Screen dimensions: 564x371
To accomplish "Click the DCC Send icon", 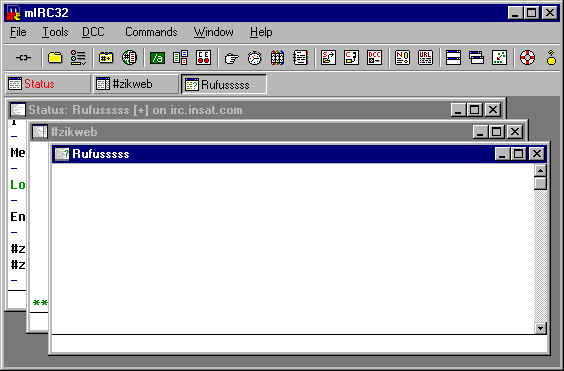I will click(328, 58).
